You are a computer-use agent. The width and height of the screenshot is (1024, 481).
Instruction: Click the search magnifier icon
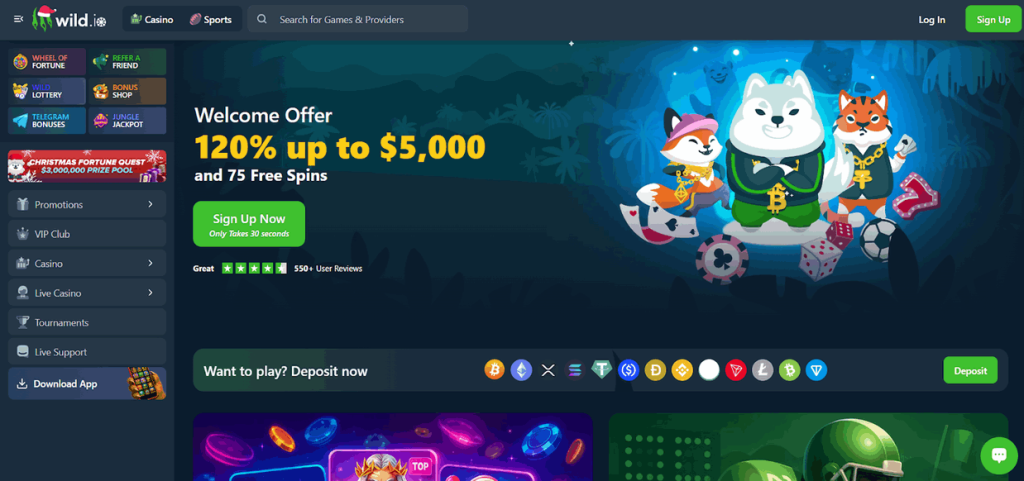pos(262,19)
